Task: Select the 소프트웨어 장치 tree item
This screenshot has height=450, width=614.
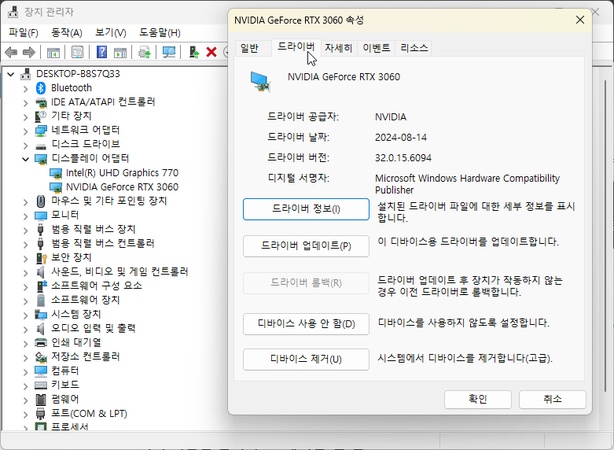Action: tap(85, 300)
